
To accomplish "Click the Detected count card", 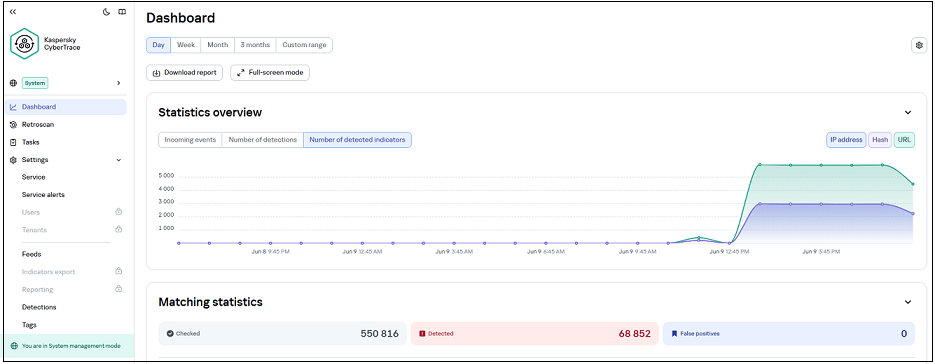I will click(x=535, y=334).
